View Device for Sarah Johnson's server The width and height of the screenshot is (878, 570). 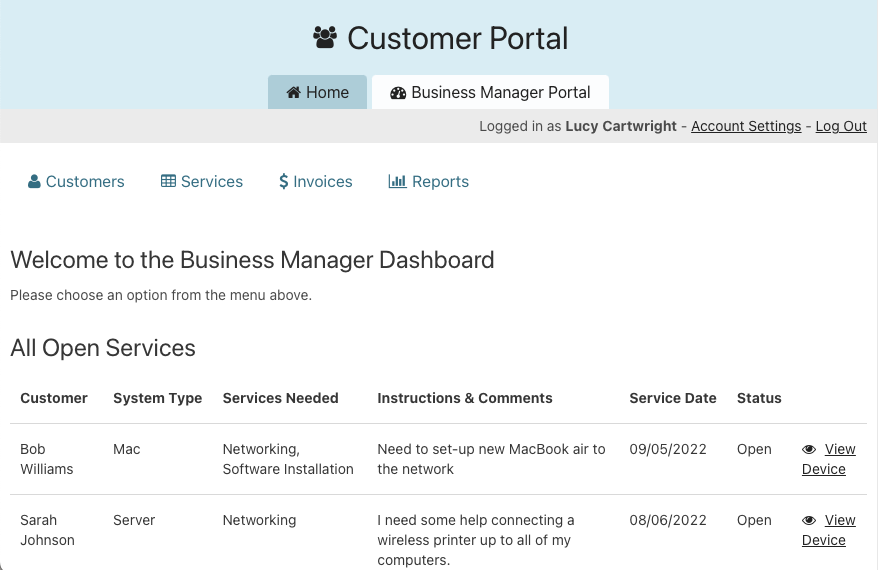coord(829,530)
